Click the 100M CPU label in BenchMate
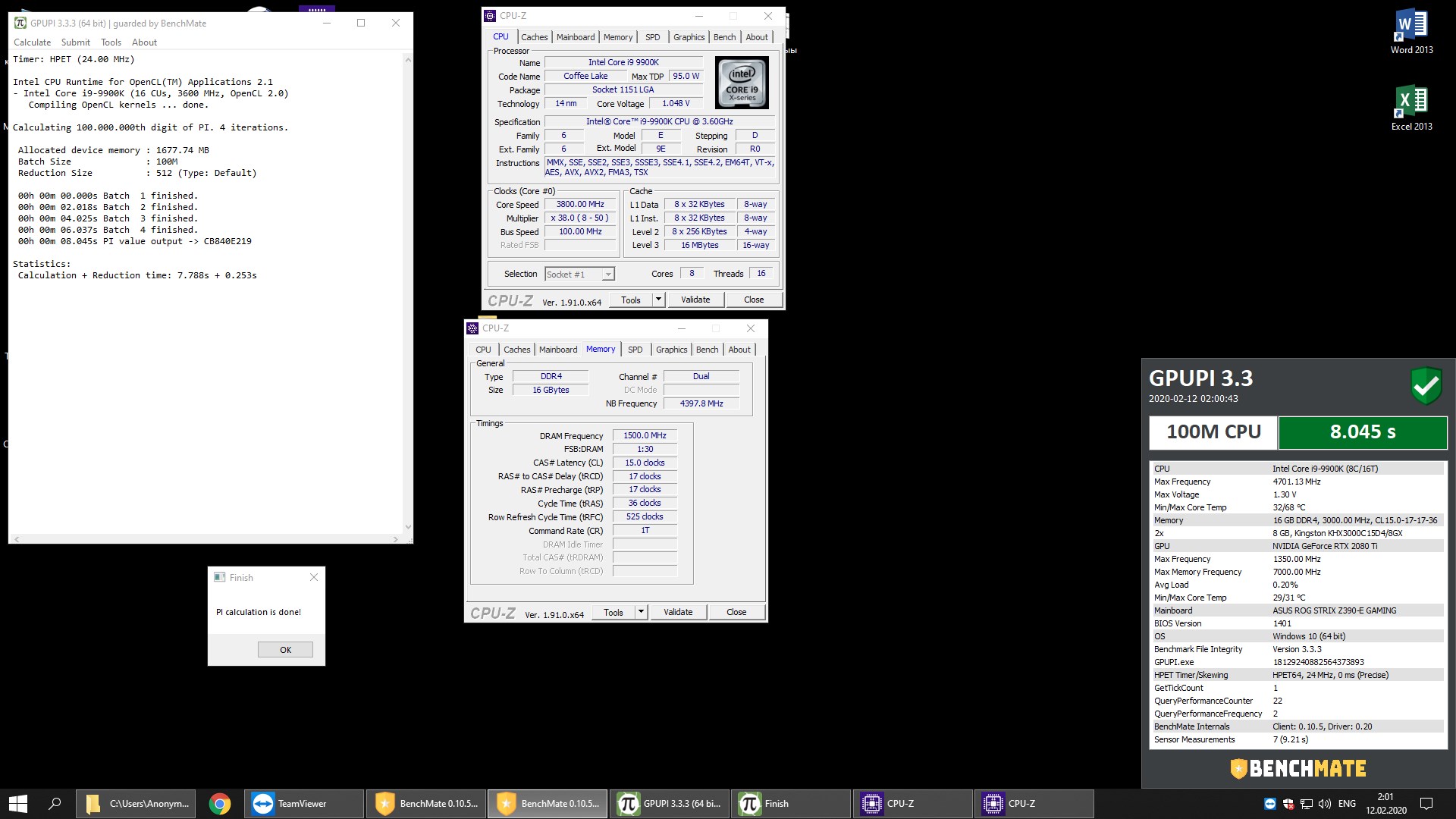Image resolution: width=1456 pixels, height=819 pixels. pos(1213,432)
